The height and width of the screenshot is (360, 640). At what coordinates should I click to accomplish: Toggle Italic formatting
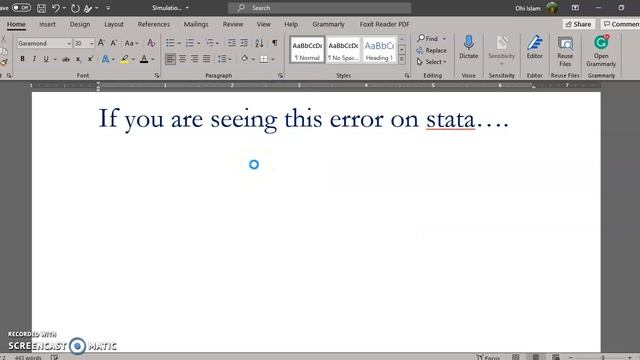[34, 59]
